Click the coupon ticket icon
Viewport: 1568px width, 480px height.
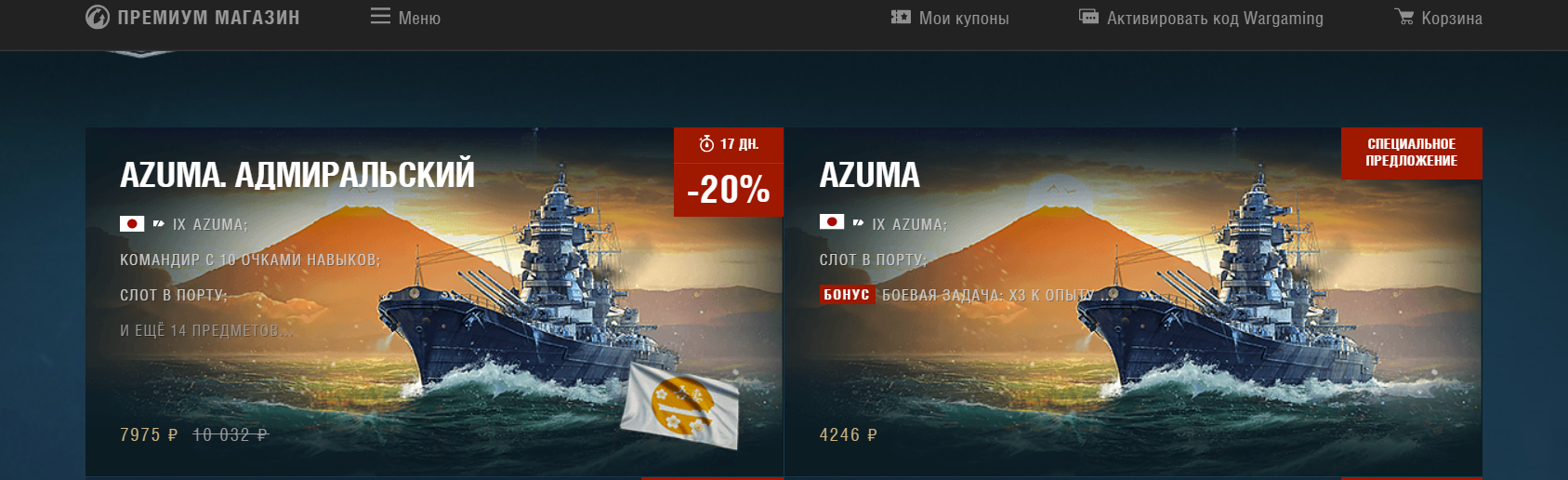point(901,17)
